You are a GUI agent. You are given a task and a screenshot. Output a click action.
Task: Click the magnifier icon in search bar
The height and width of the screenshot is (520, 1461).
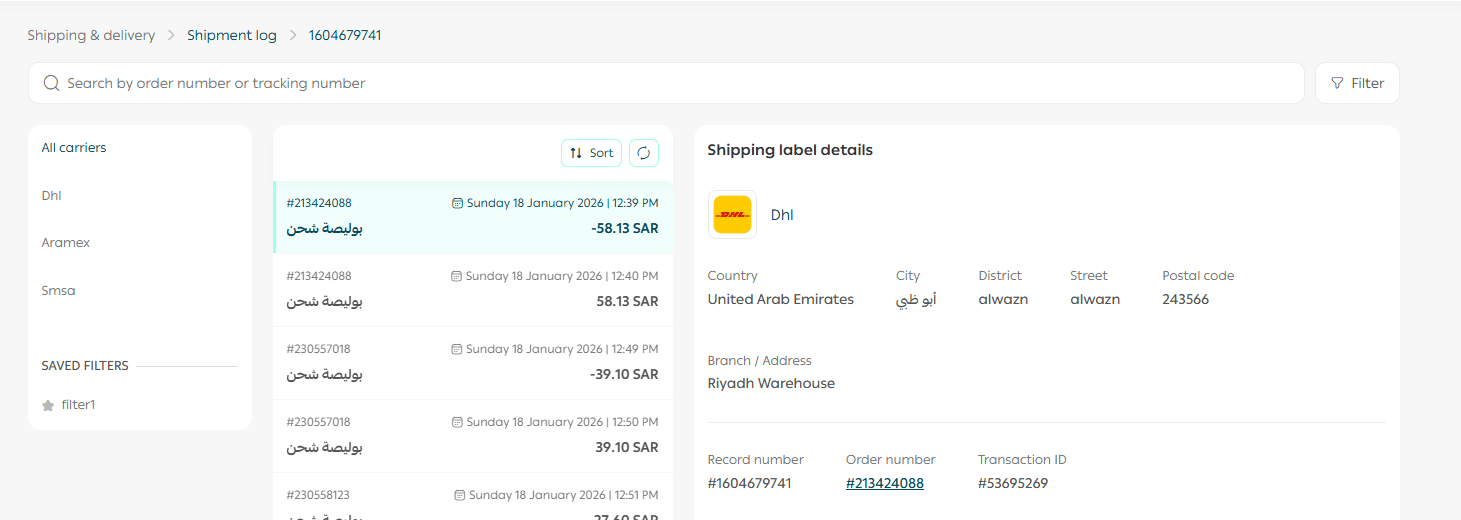(52, 83)
